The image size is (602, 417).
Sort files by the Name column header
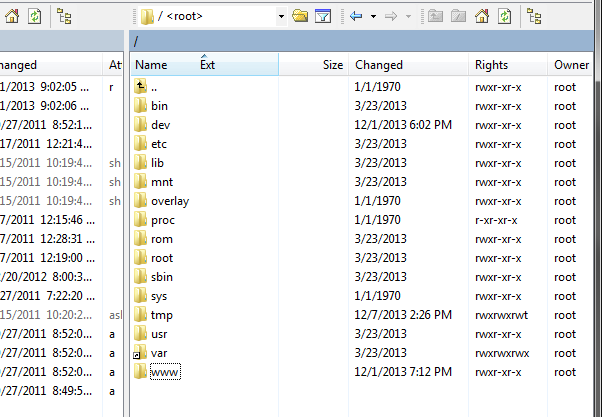pos(151,65)
